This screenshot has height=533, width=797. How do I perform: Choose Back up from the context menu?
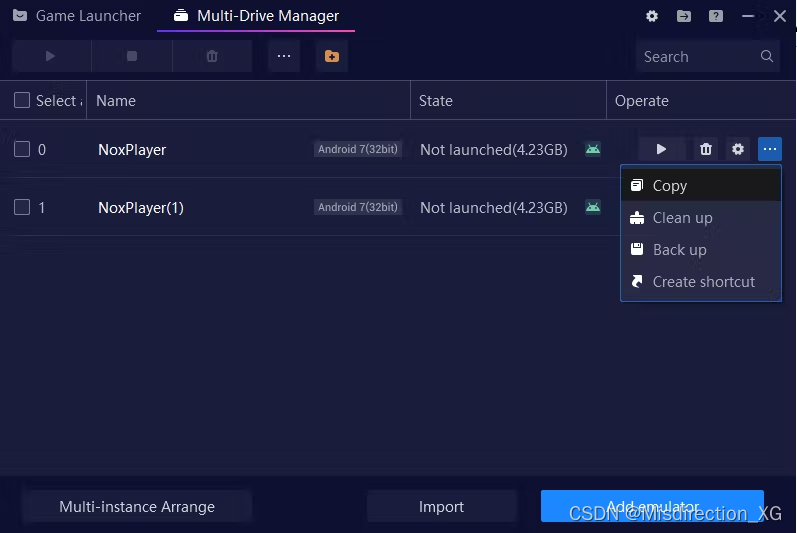pyautogui.click(x=701, y=249)
